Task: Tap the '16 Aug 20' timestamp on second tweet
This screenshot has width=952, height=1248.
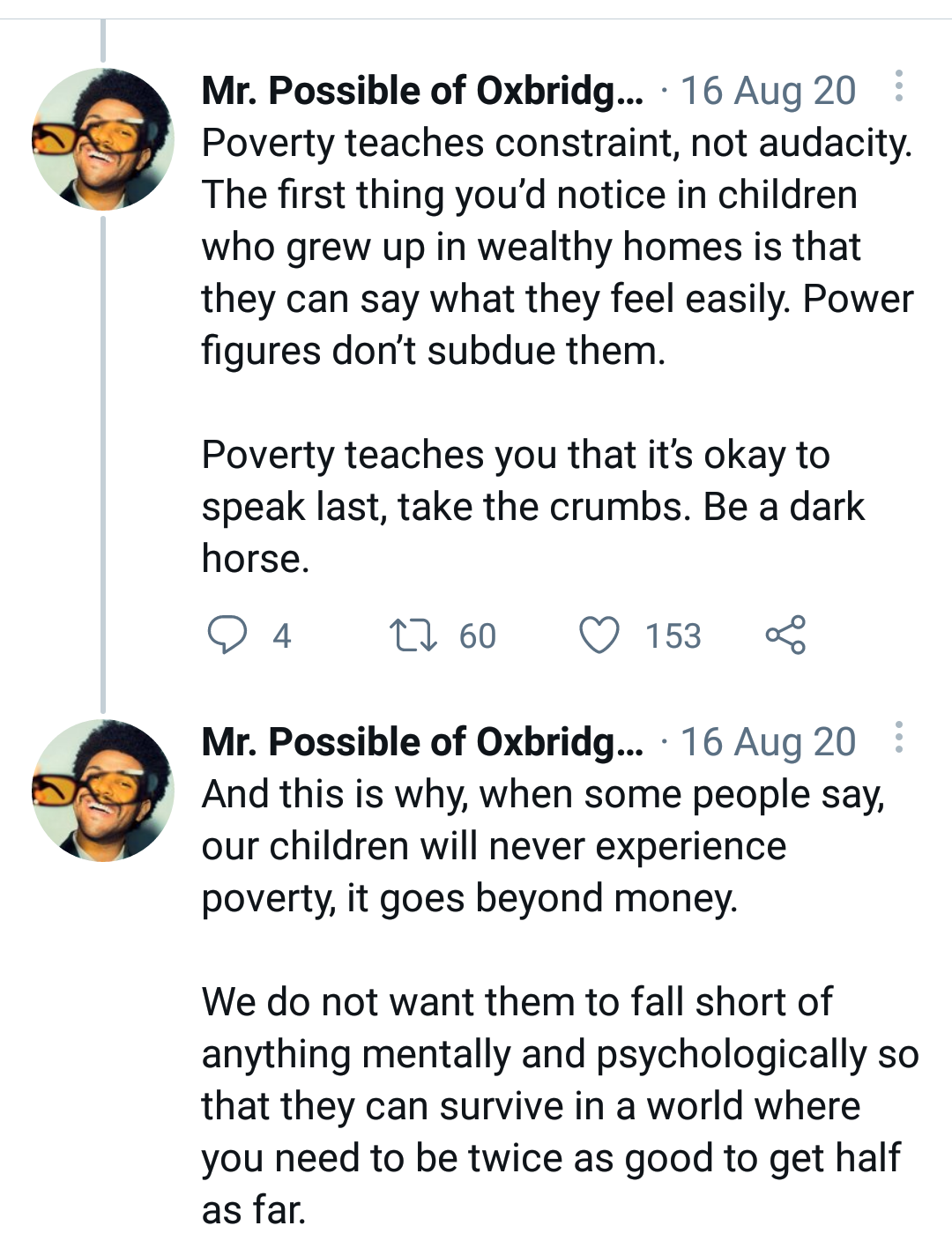Action: [768, 742]
